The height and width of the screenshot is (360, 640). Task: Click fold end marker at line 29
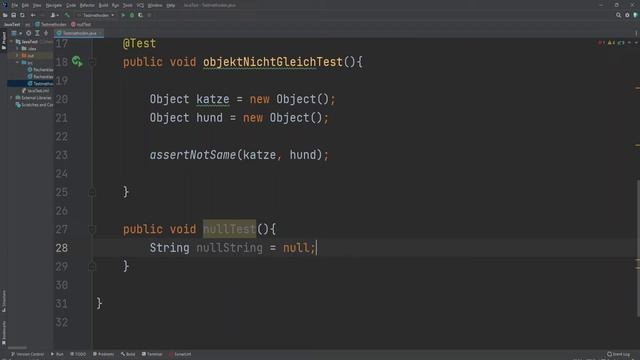(x=92, y=267)
